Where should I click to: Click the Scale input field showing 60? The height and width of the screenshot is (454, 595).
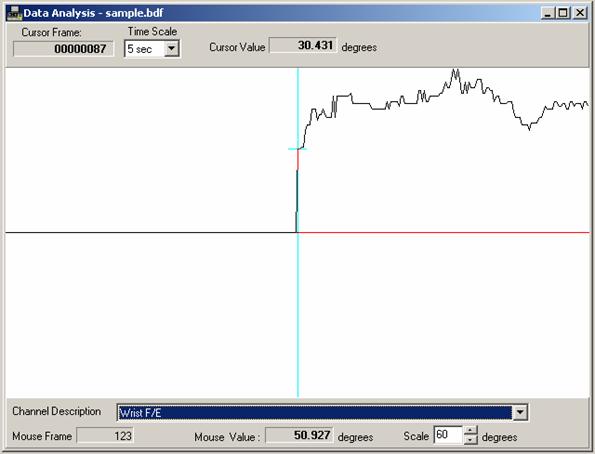click(x=448, y=435)
